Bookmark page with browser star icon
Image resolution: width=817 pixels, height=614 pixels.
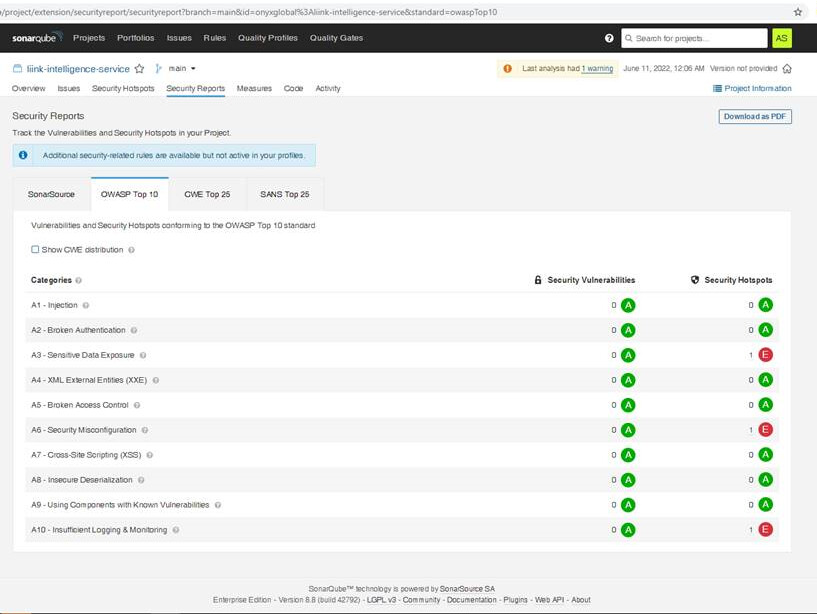(798, 12)
